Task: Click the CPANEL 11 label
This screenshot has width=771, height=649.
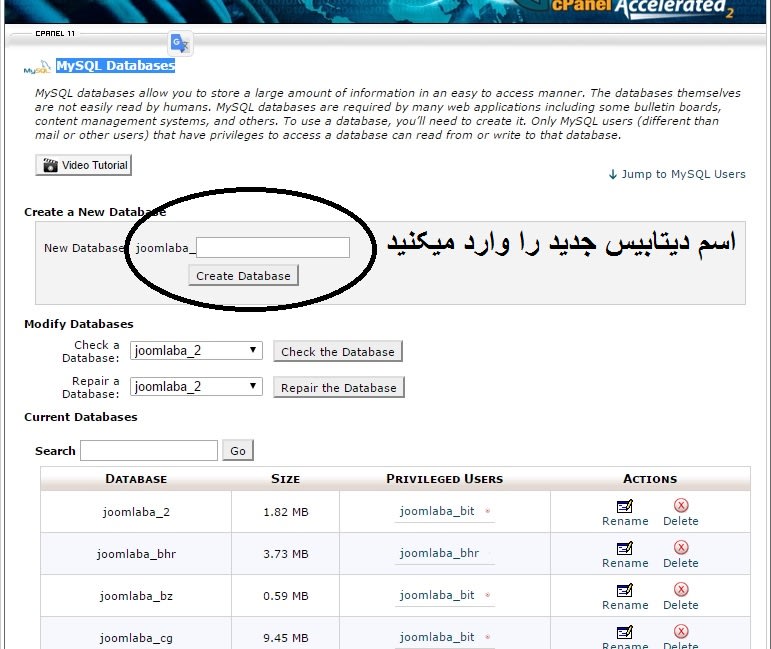Action: click(55, 33)
